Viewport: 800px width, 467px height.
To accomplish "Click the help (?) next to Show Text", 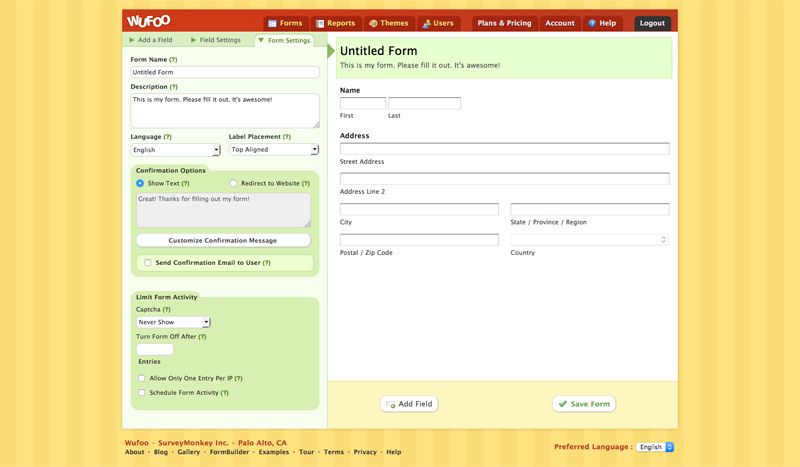I will (x=185, y=183).
